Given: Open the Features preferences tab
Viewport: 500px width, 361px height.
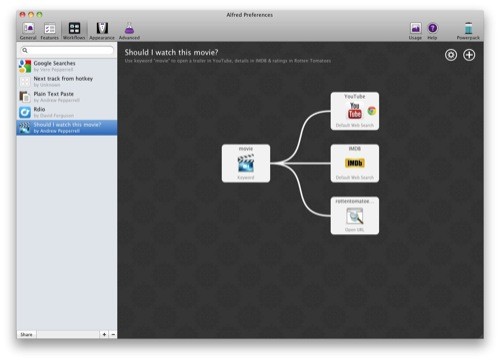Looking at the screenshot, I should pos(49,31).
